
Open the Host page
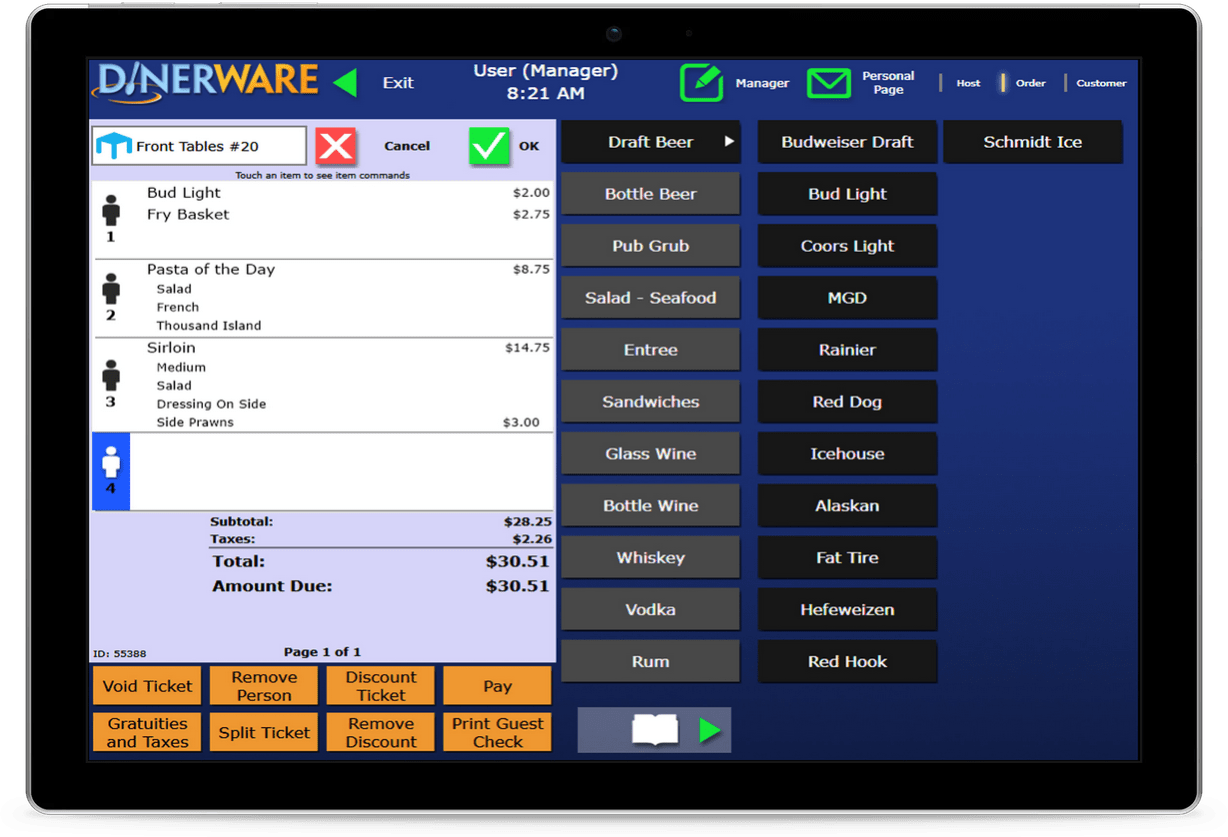(x=967, y=83)
